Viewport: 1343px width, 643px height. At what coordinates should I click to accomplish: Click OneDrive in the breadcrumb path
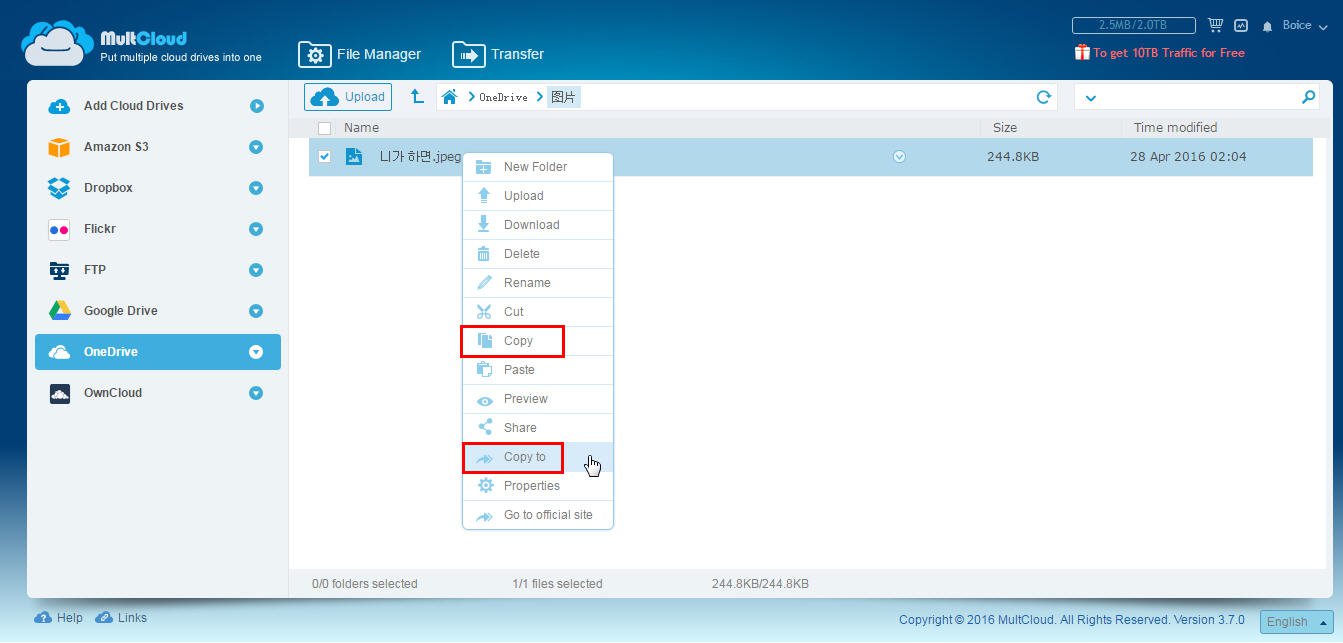[503, 97]
